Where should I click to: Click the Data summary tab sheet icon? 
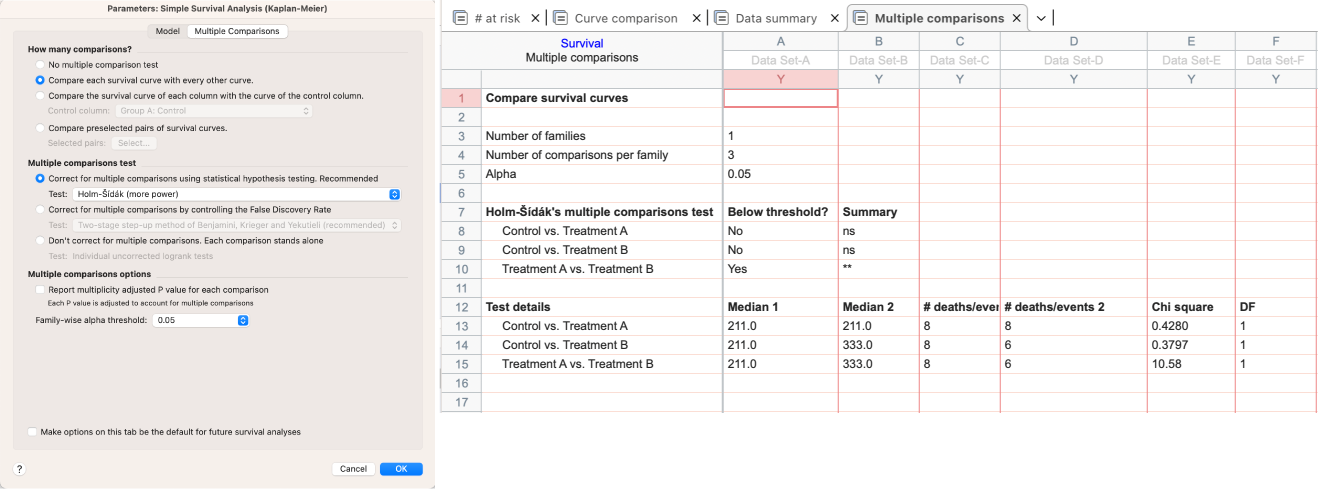pyautogui.click(x=722, y=18)
